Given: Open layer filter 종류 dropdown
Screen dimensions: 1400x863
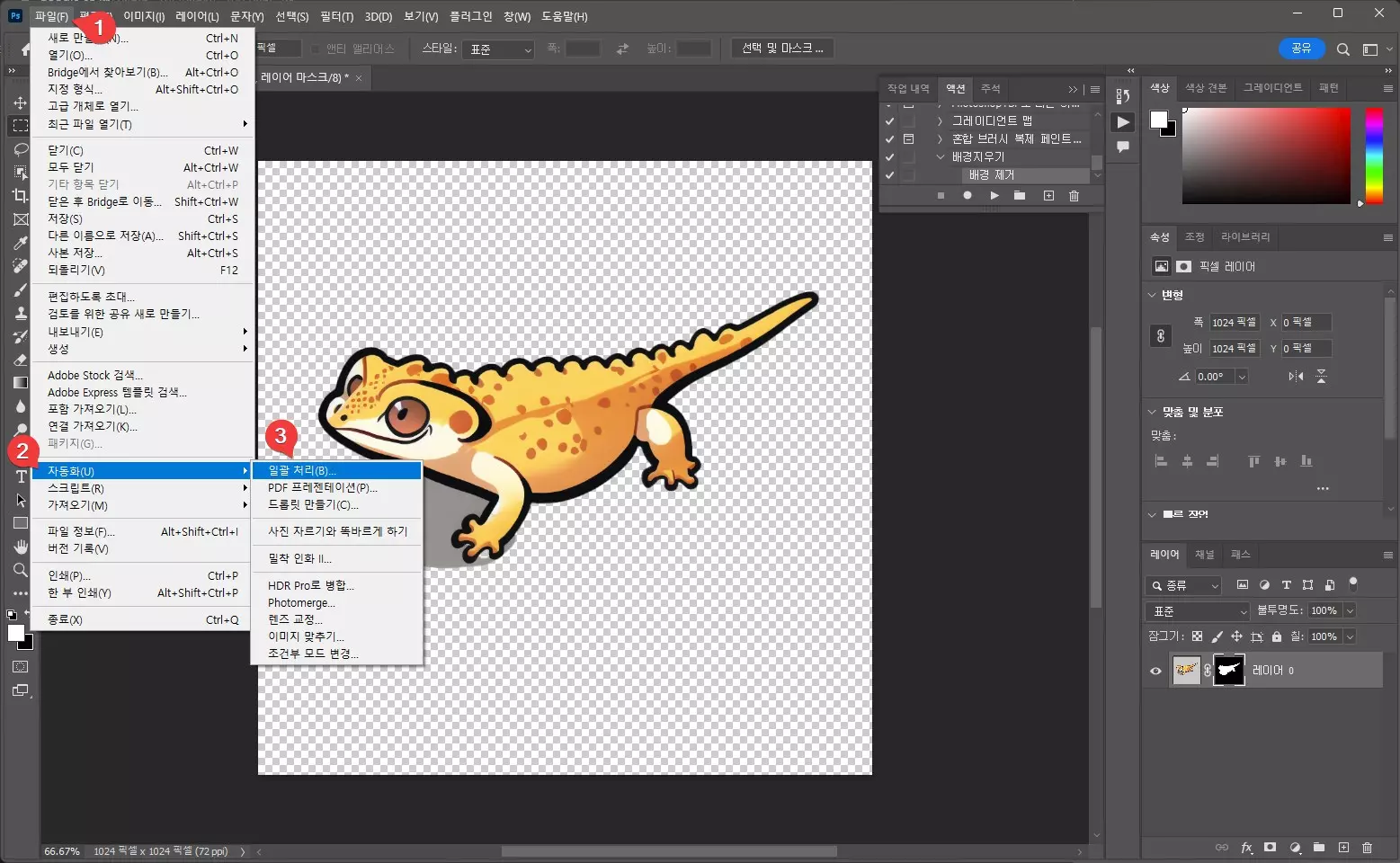Looking at the screenshot, I should pos(1183,585).
